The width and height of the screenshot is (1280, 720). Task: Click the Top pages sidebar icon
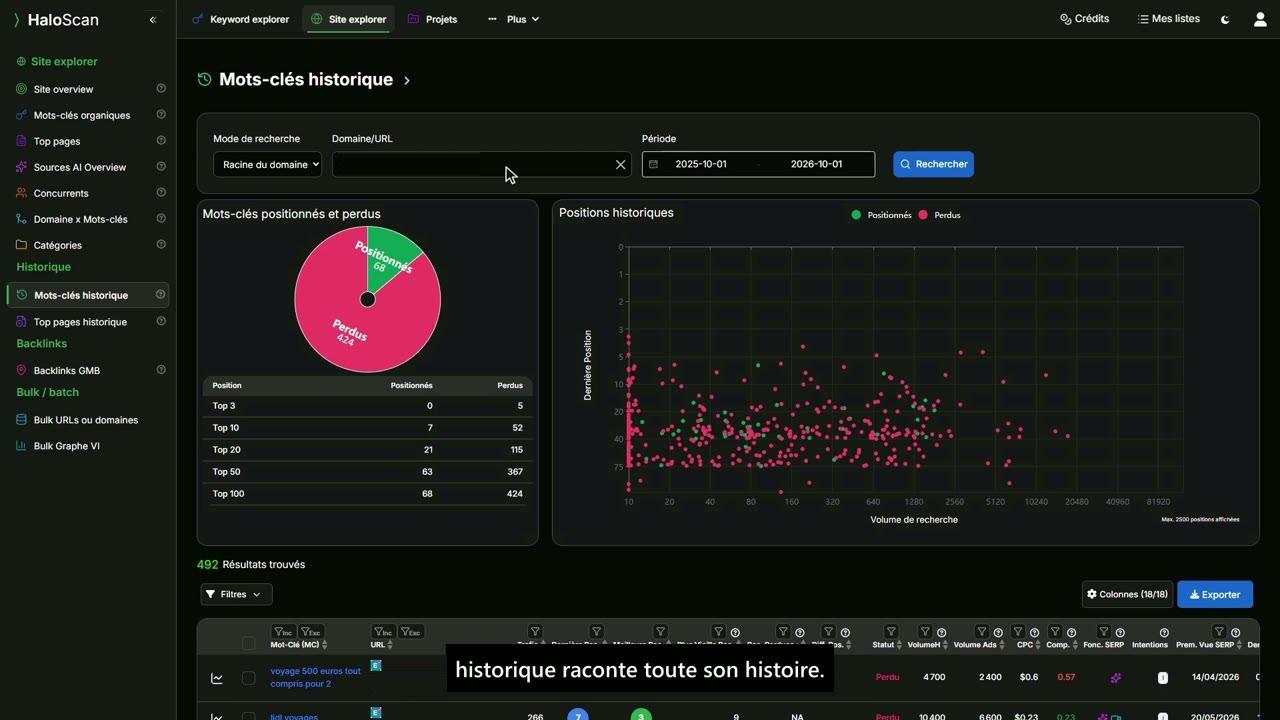coord(21,141)
